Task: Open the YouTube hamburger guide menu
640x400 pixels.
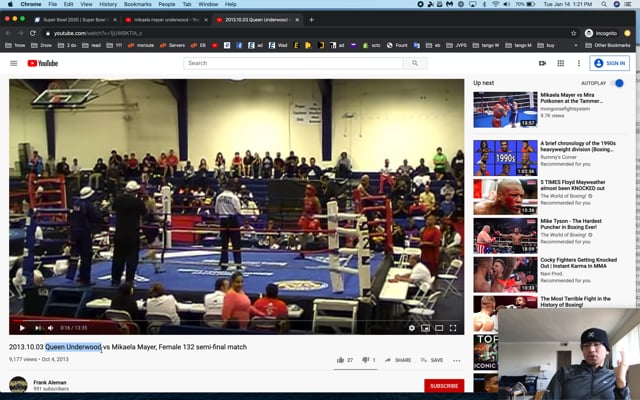Action: pos(13,63)
